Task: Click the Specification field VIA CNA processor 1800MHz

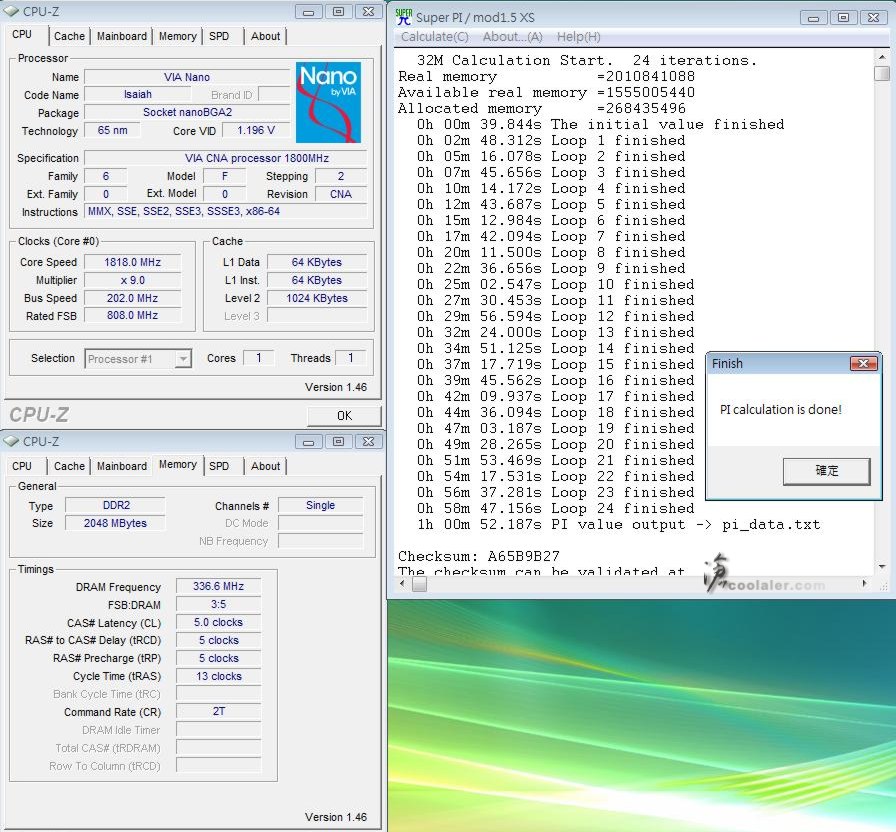Action: pos(225,158)
